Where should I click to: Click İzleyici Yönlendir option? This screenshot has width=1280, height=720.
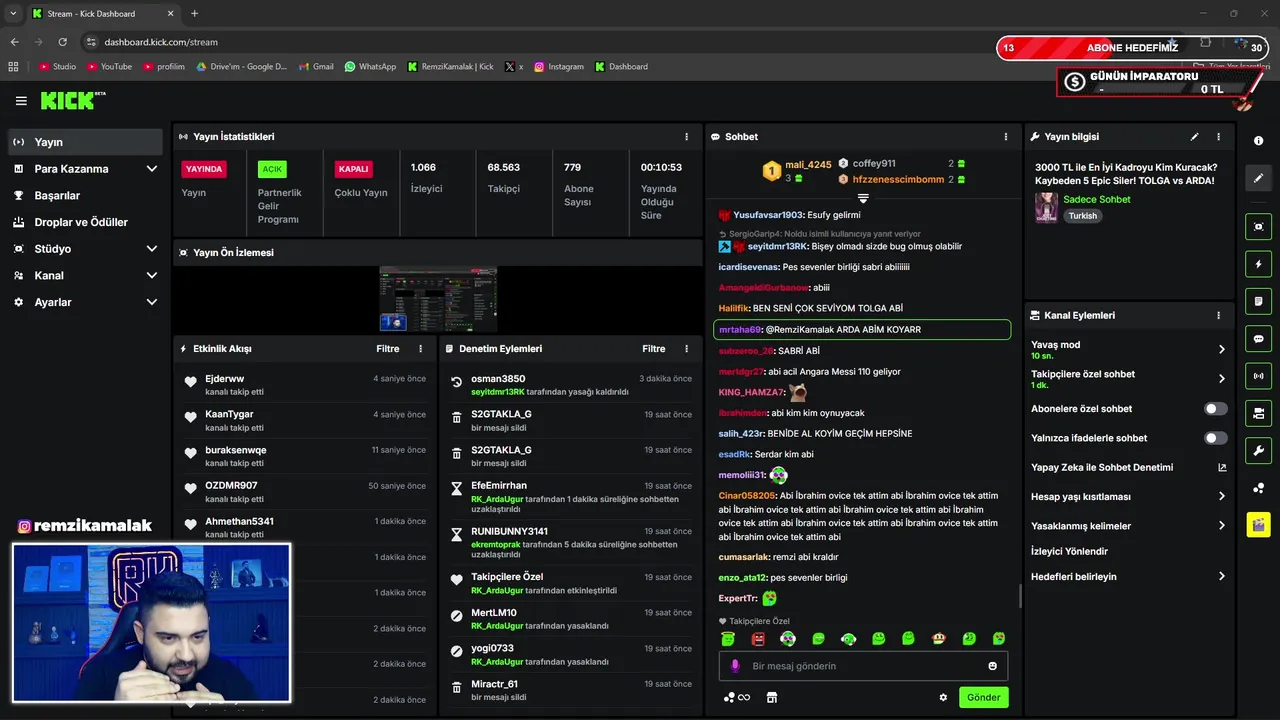pos(1069,551)
